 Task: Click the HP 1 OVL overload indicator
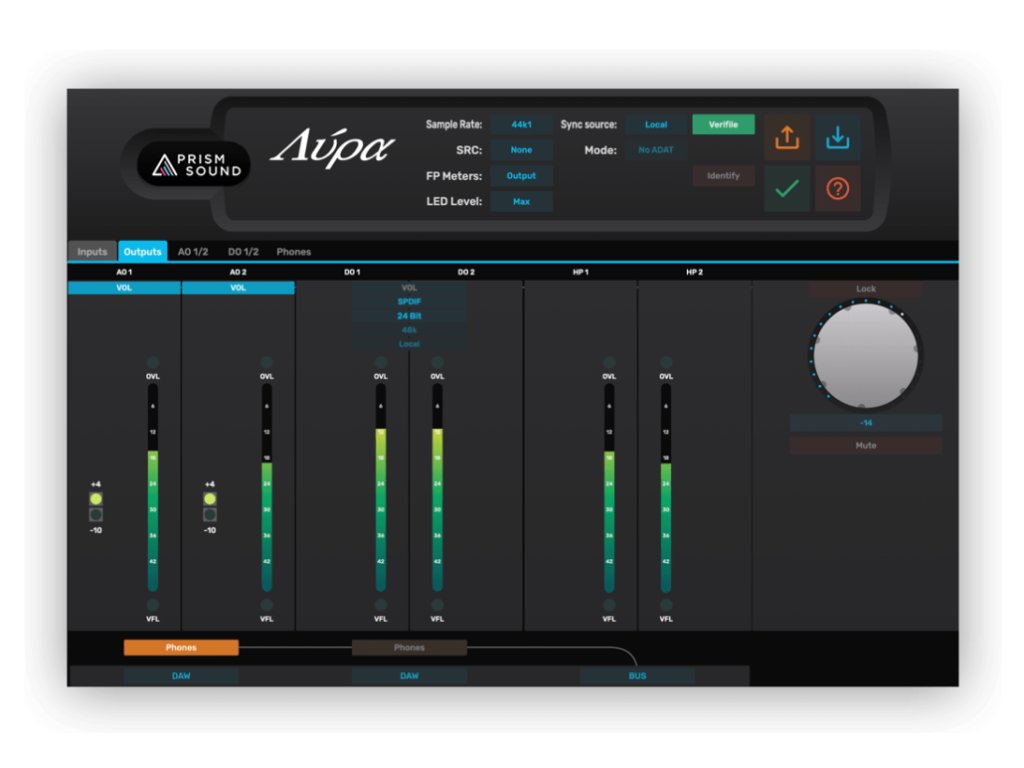click(609, 362)
